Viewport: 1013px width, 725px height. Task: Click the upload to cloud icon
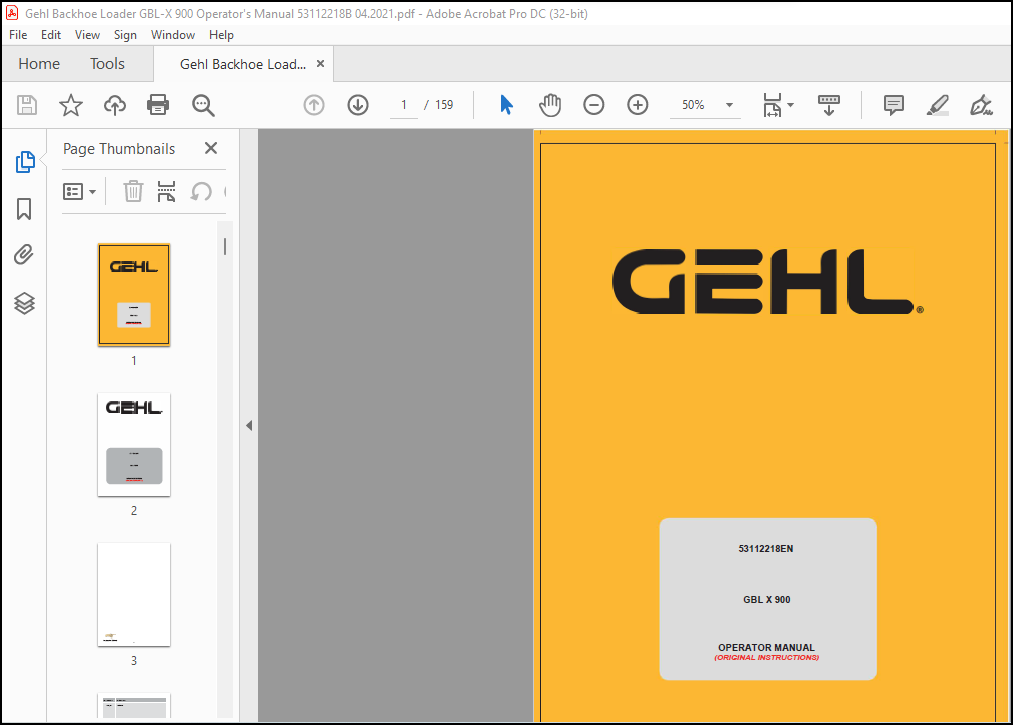click(x=114, y=105)
